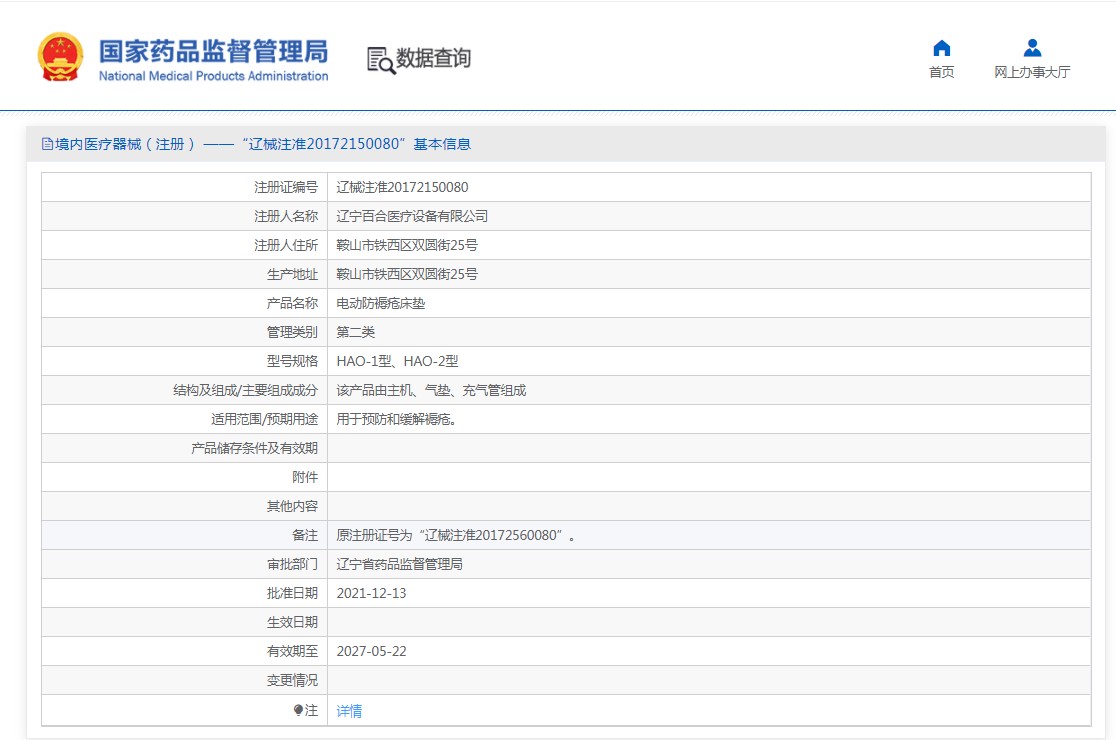
Task: Click the 其他内容 row label
Action: pos(293,507)
